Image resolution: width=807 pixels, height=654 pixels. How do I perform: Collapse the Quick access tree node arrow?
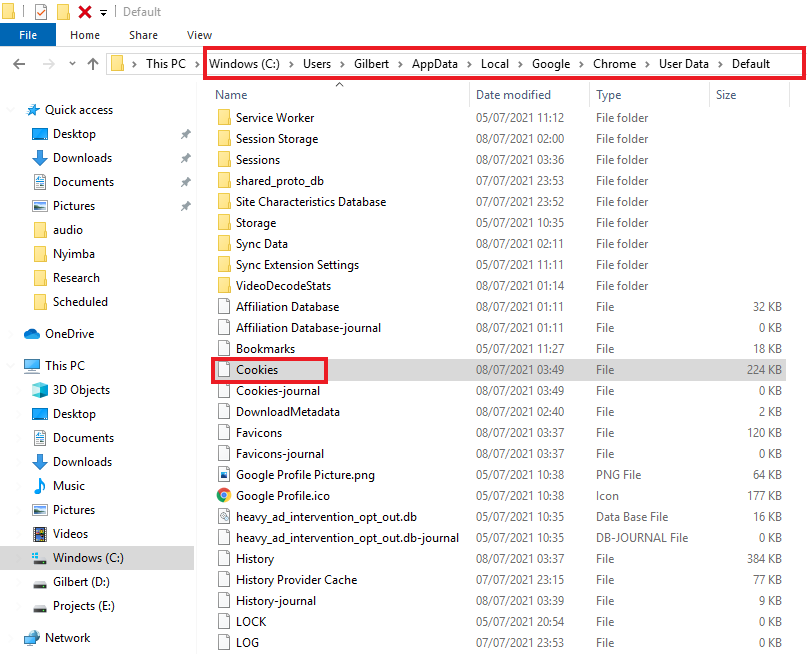point(10,110)
